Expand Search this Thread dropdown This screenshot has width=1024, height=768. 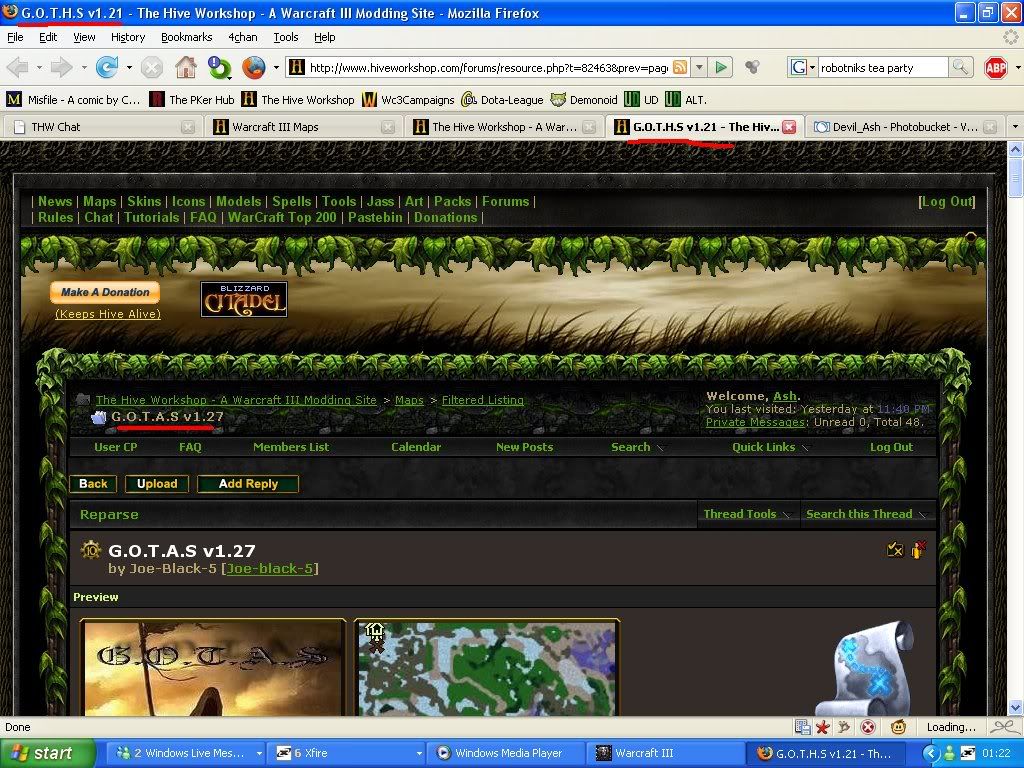click(x=867, y=514)
